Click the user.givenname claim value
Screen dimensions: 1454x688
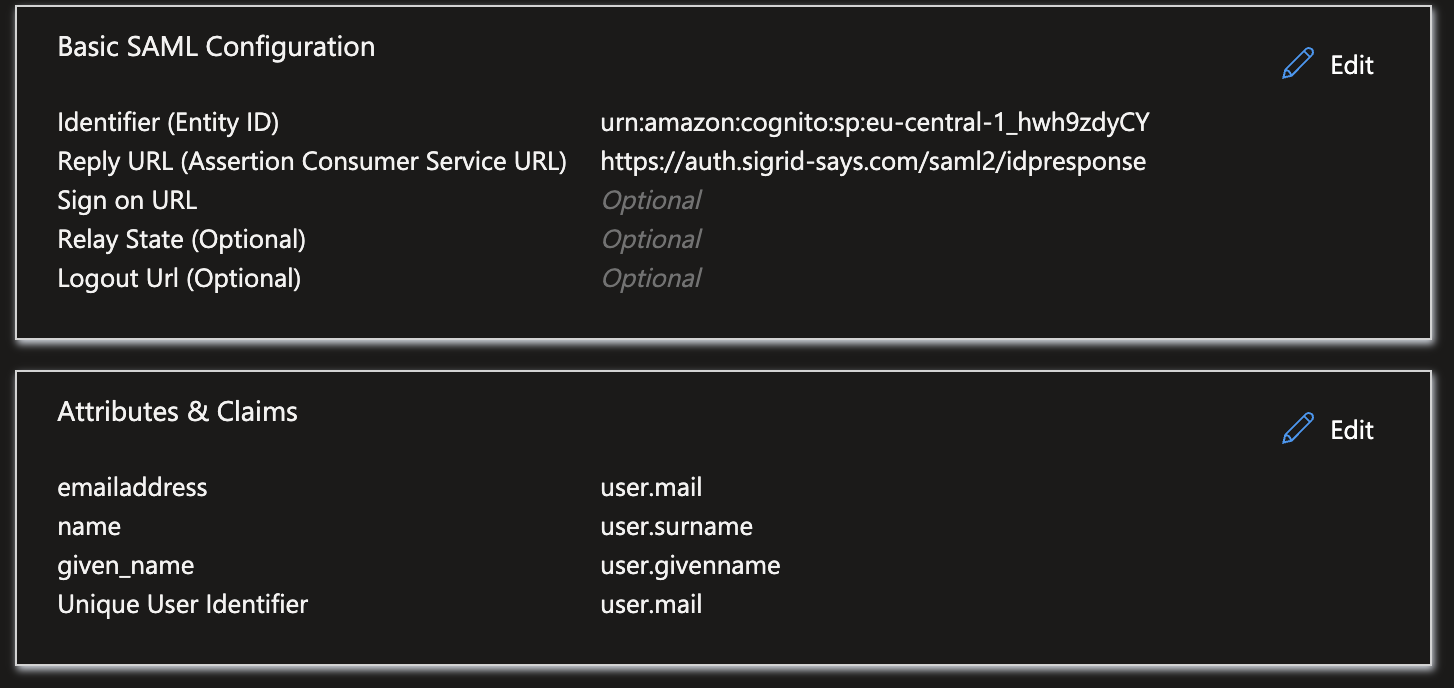(690, 566)
